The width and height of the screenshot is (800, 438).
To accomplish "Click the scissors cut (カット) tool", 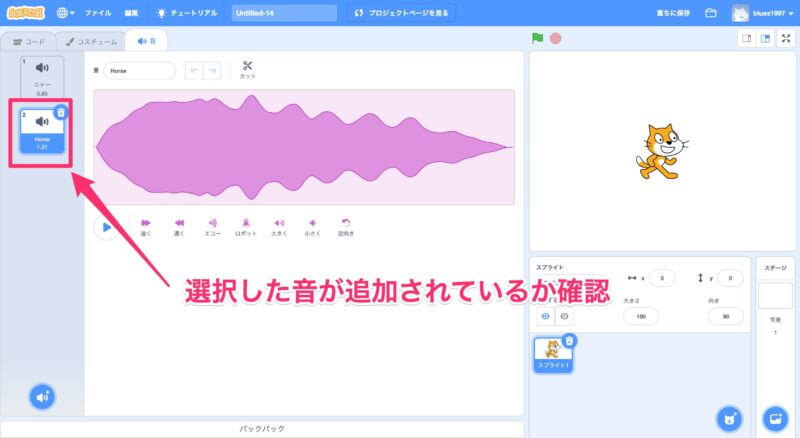I will 247,69.
